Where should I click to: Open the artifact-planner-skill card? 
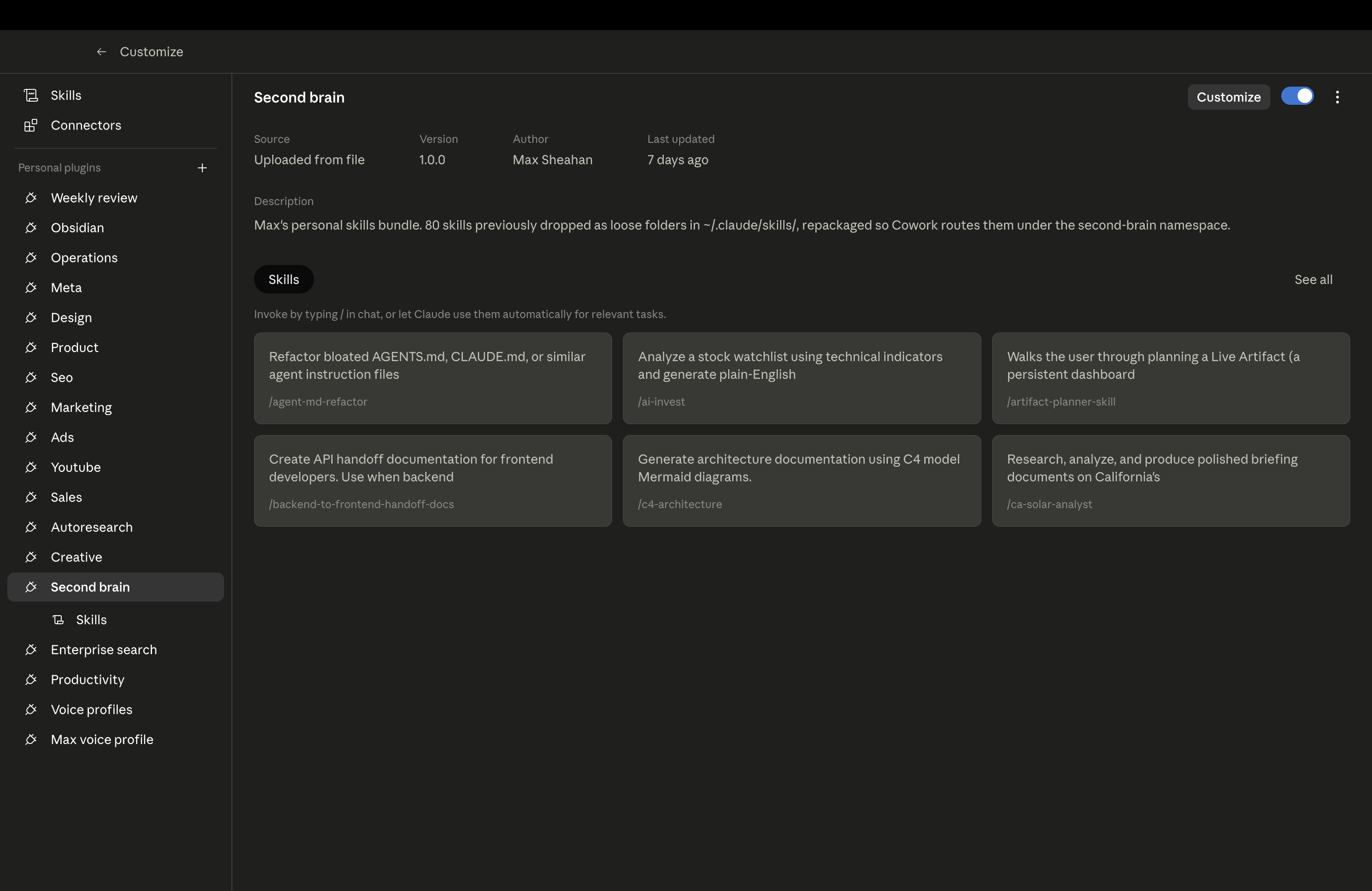[1171, 378]
